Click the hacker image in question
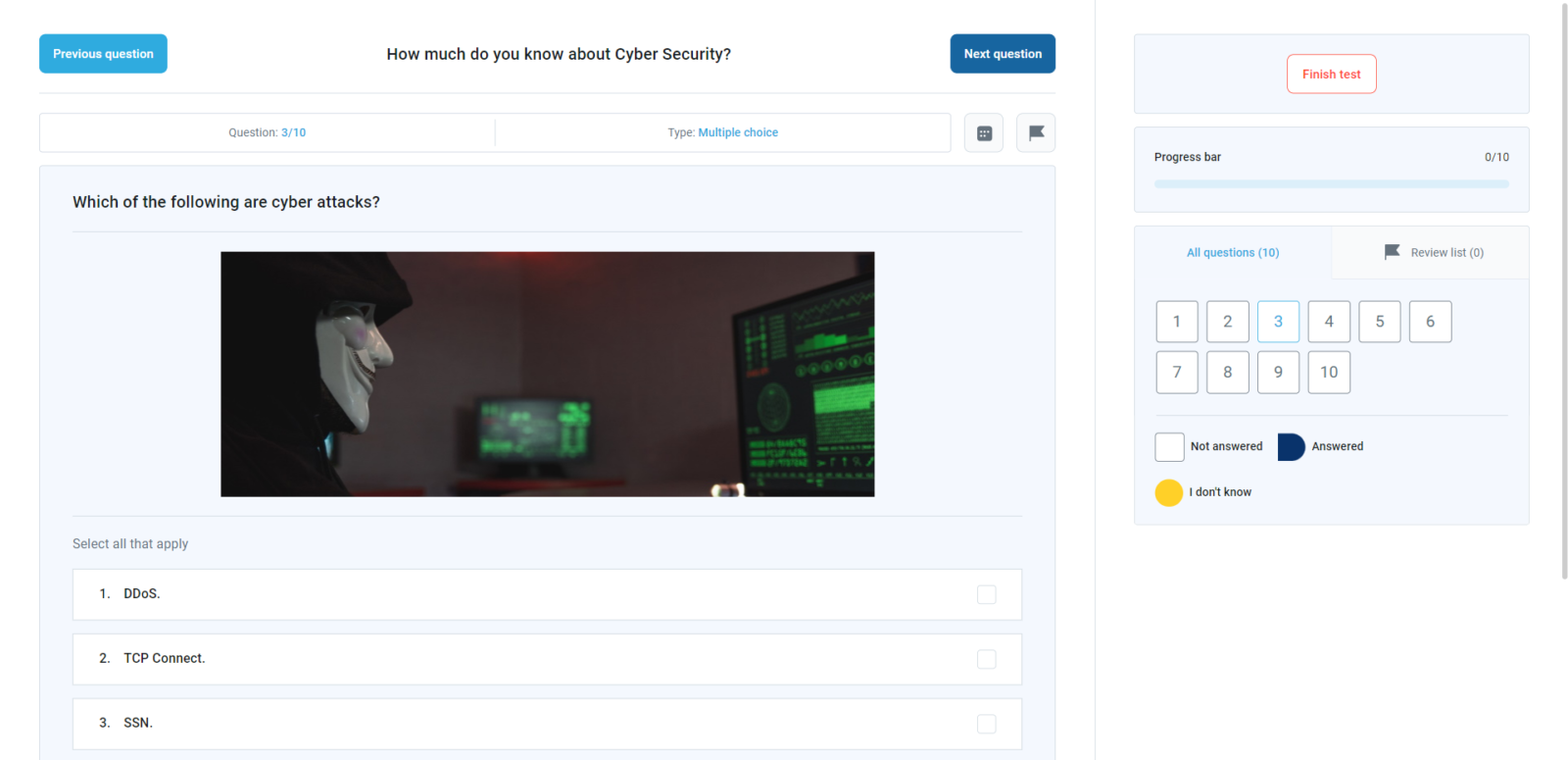The width and height of the screenshot is (1568, 760). [x=547, y=374]
